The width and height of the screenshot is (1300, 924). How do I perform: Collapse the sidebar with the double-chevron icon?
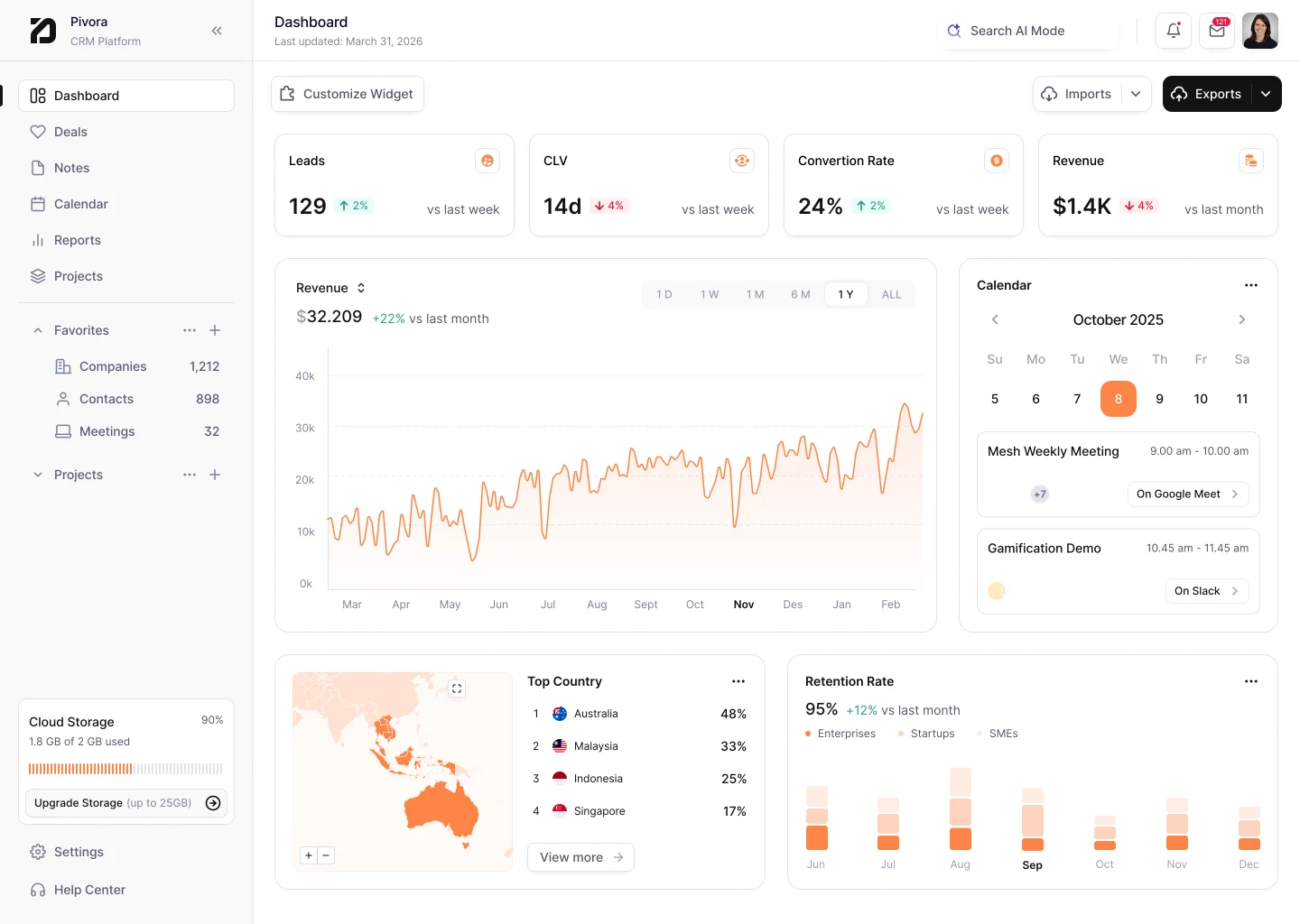click(x=217, y=31)
